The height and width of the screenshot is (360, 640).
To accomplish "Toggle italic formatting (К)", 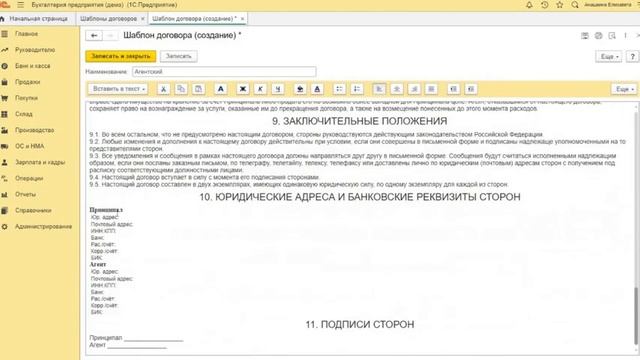I will click(260, 89).
